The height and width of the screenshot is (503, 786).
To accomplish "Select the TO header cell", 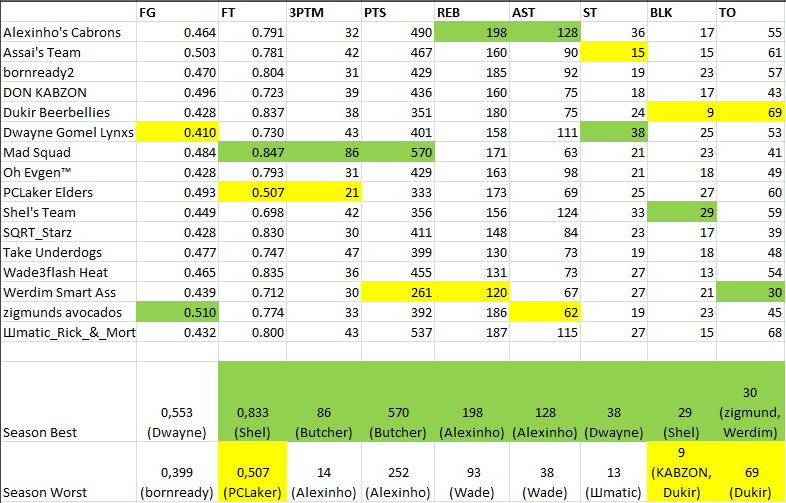I will coord(751,12).
